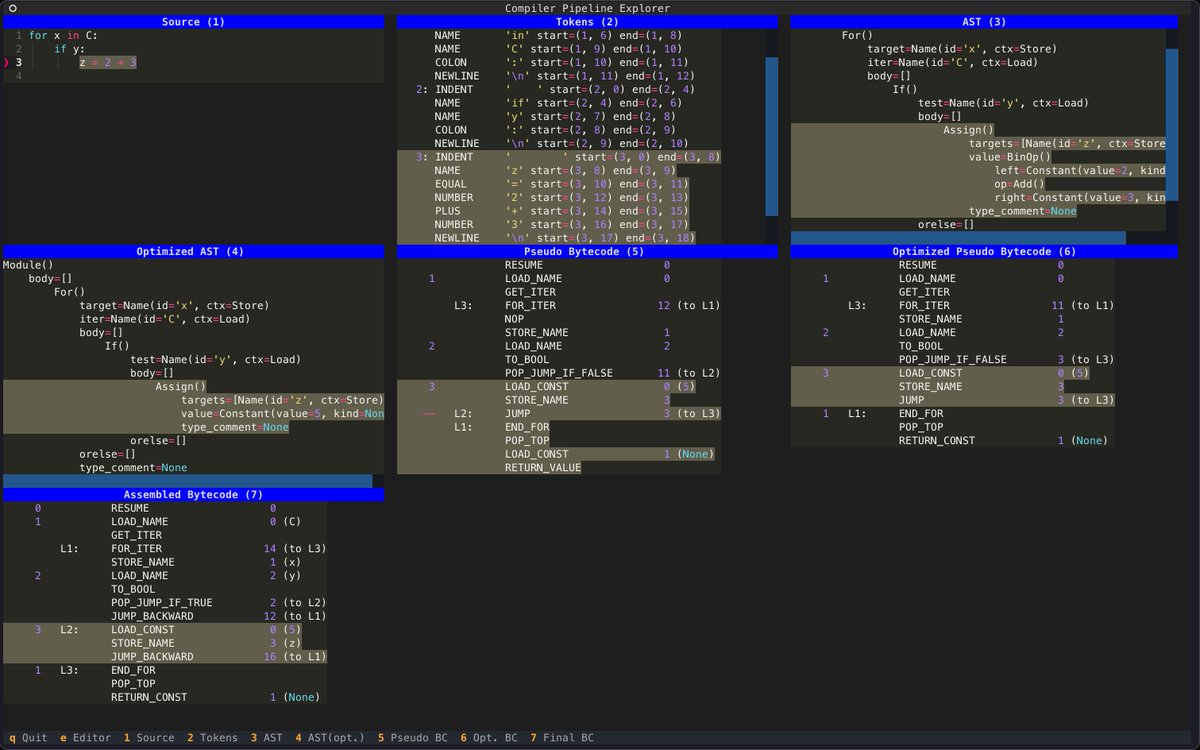The width and height of the screenshot is (1200, 750).
Task: Select the token row NAME 'z'
Action: 557,170
